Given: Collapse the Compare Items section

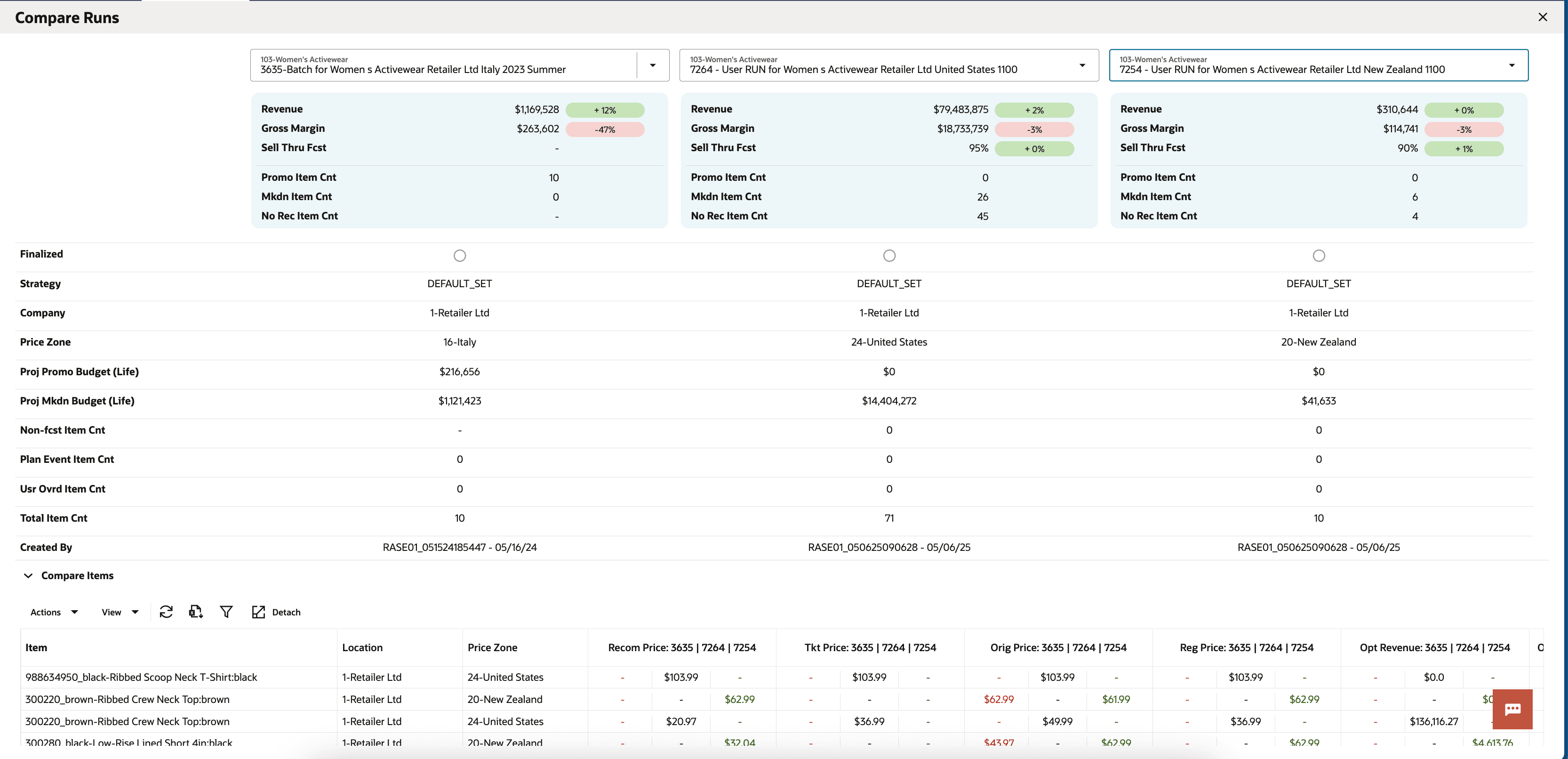Looking at the screenshot, I should point(28,575).
